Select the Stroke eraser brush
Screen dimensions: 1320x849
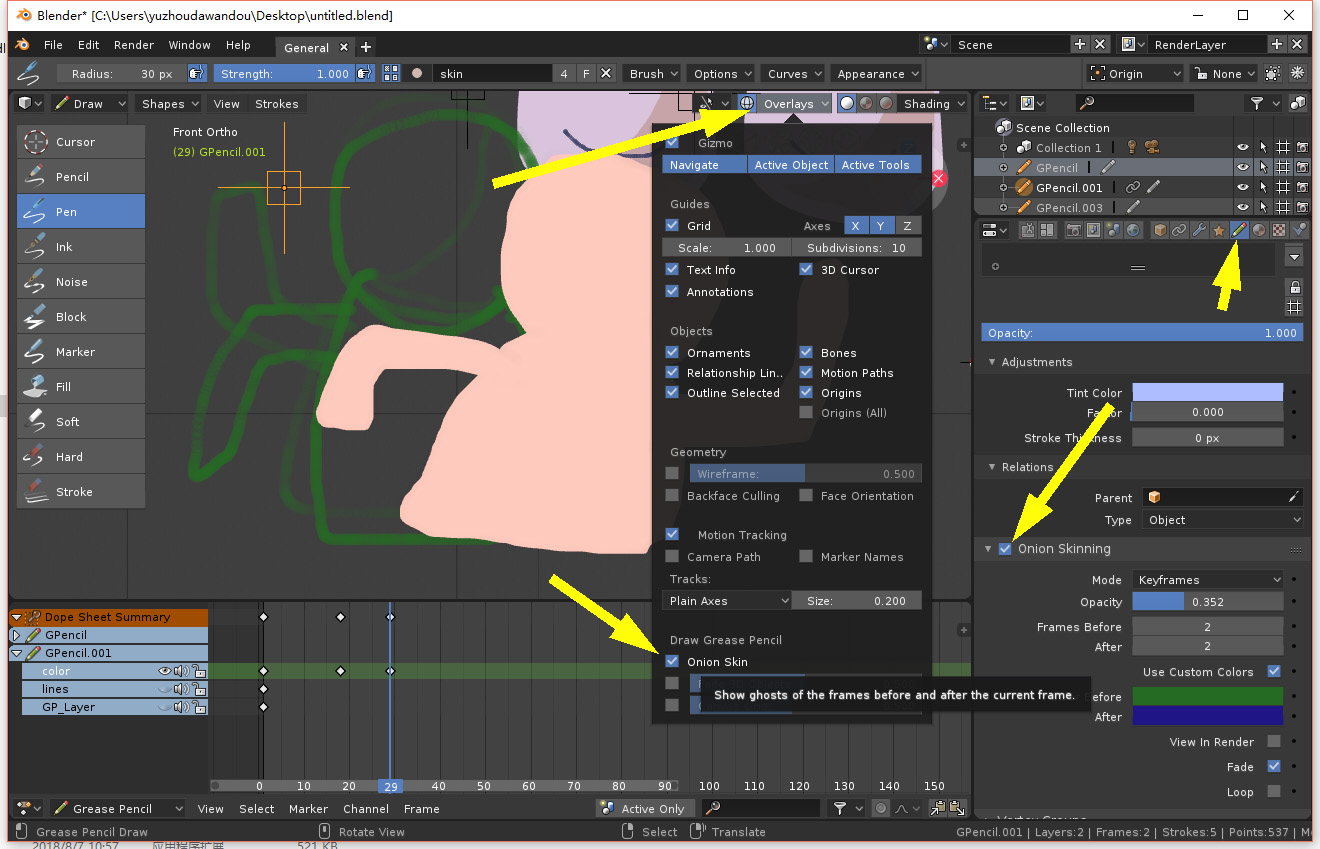pyautogui.click(x=81, y=492)
